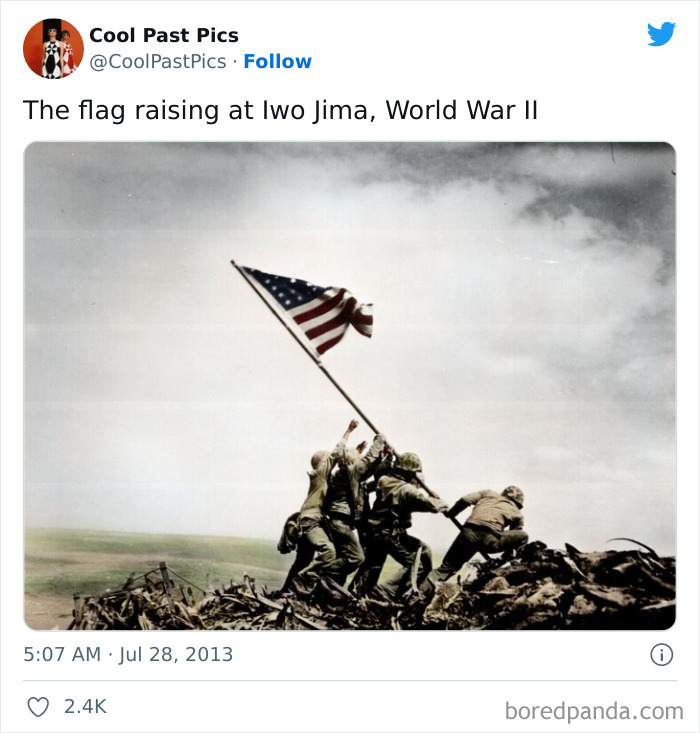
Task: Visit the boredpanda.com watermark
Action: click(594, 711)
